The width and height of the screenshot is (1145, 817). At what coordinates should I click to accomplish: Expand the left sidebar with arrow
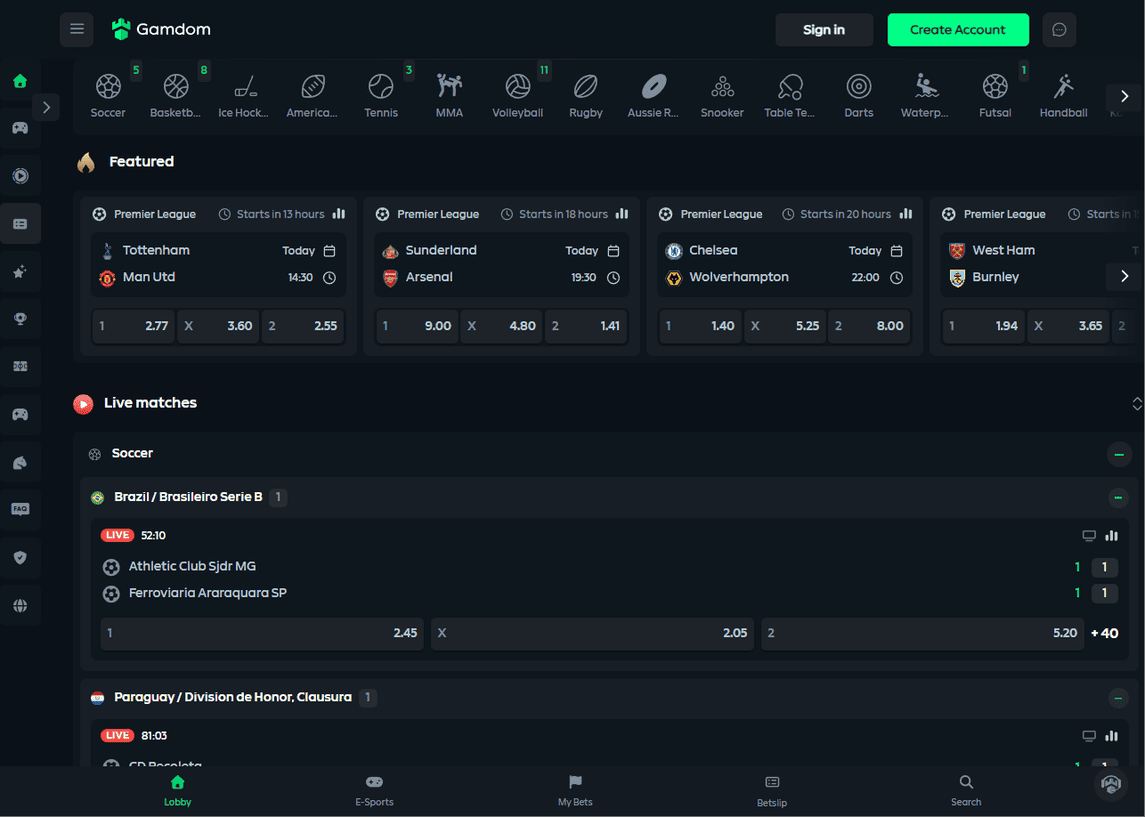tap(46, 107)
